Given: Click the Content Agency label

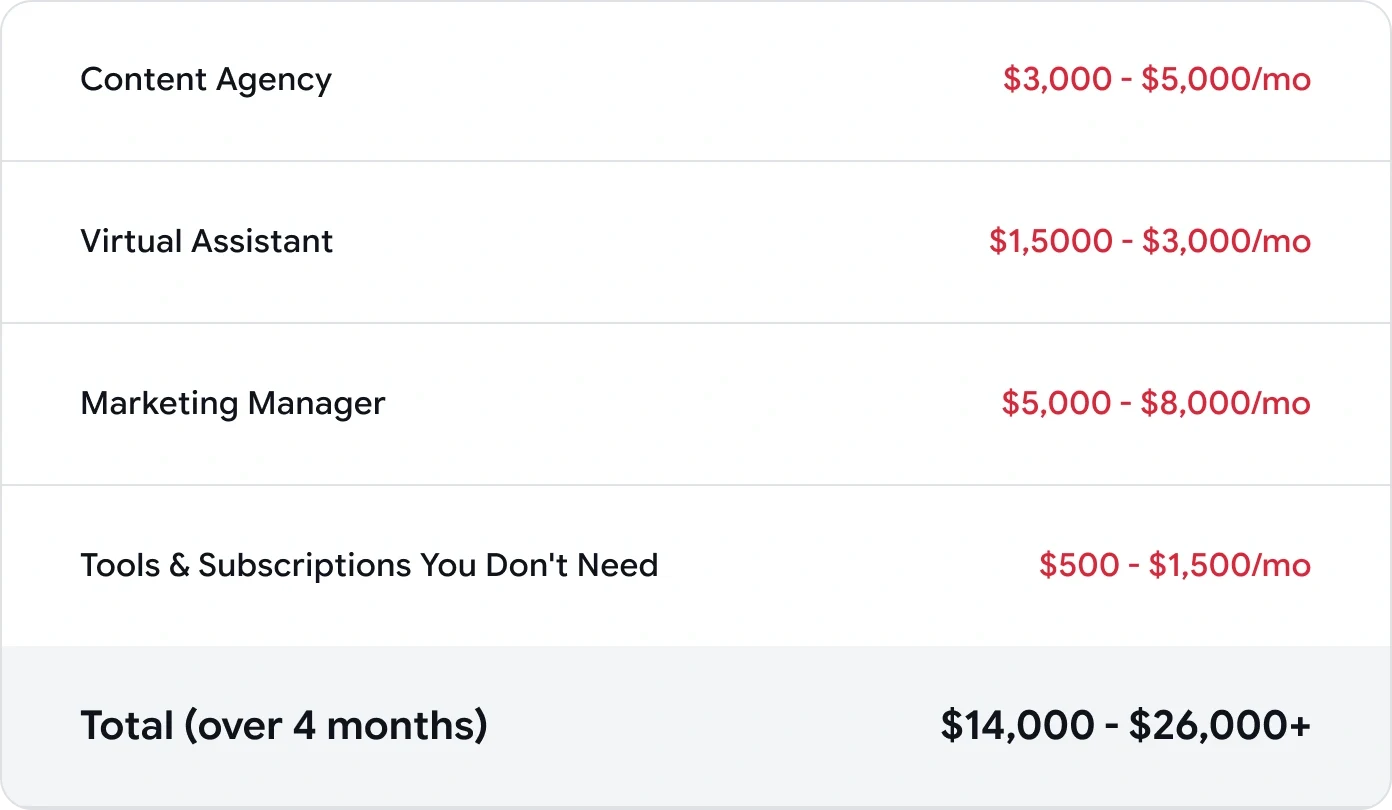Looking at the screenshot, I should pyautogui.click(x=206, y=80).
